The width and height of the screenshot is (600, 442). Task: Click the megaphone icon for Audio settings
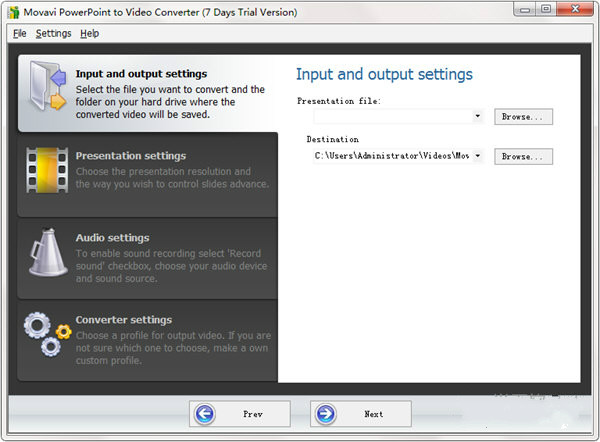[47, 254]
